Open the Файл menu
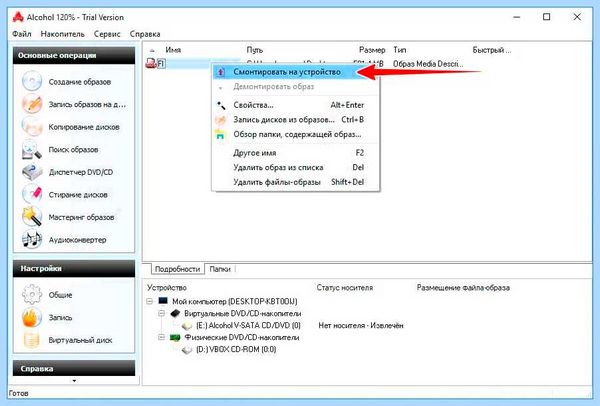 22,34
